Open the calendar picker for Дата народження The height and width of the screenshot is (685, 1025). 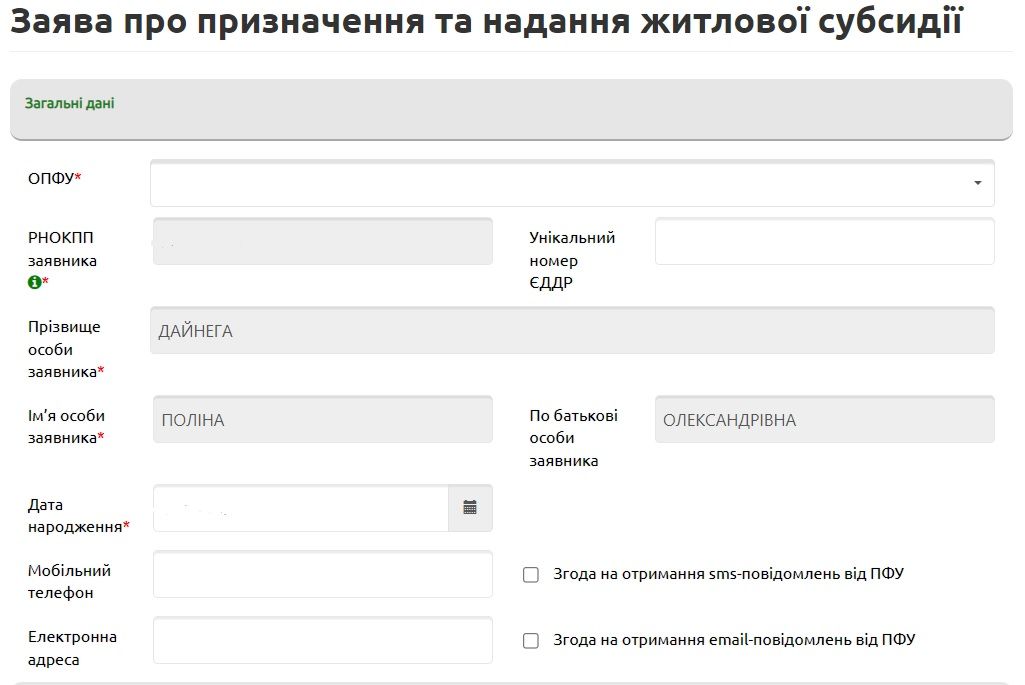click(x=471, y=508)
